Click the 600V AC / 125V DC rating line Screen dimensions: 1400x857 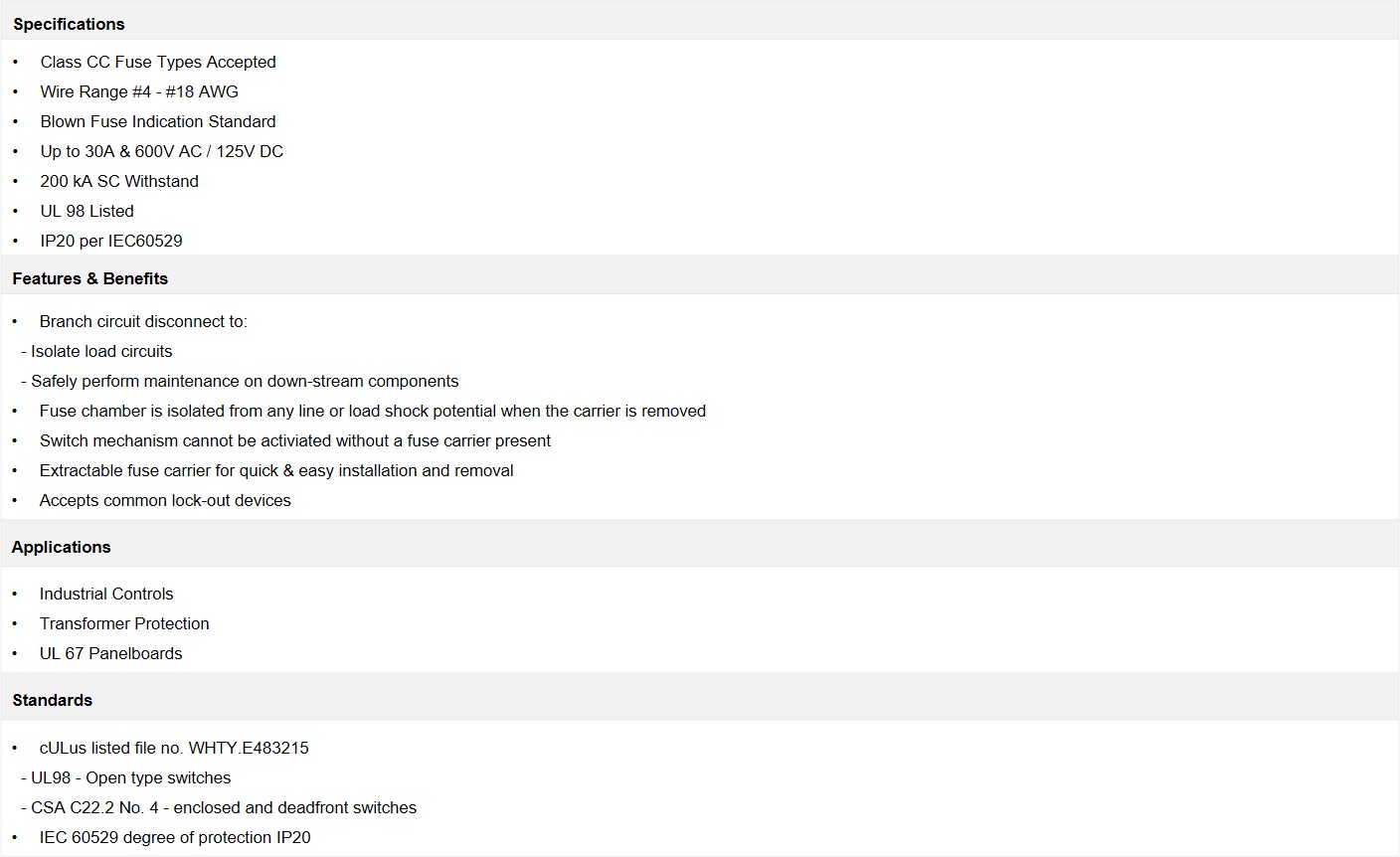pyautogui.click(x=162, y=151)
